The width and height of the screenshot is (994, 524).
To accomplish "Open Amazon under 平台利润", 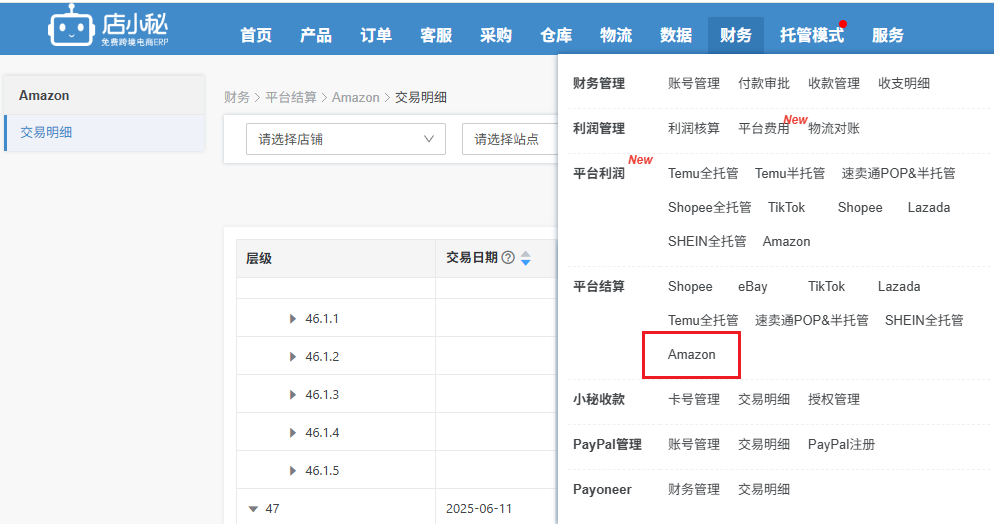I will point(786,241).
